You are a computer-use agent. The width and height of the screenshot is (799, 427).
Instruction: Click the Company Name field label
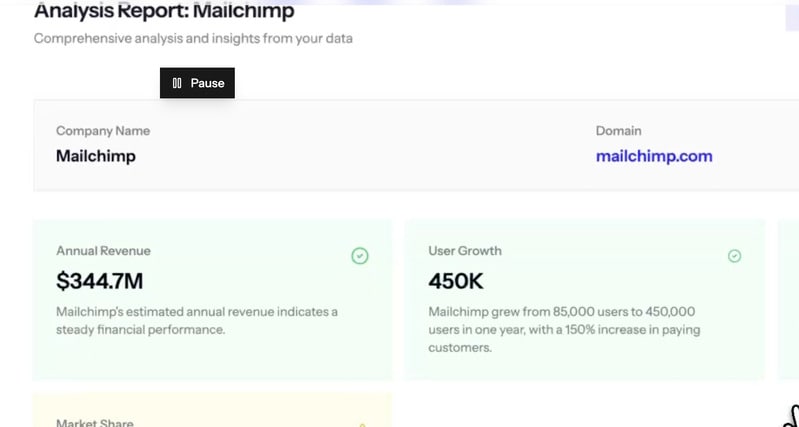[103, 131]
